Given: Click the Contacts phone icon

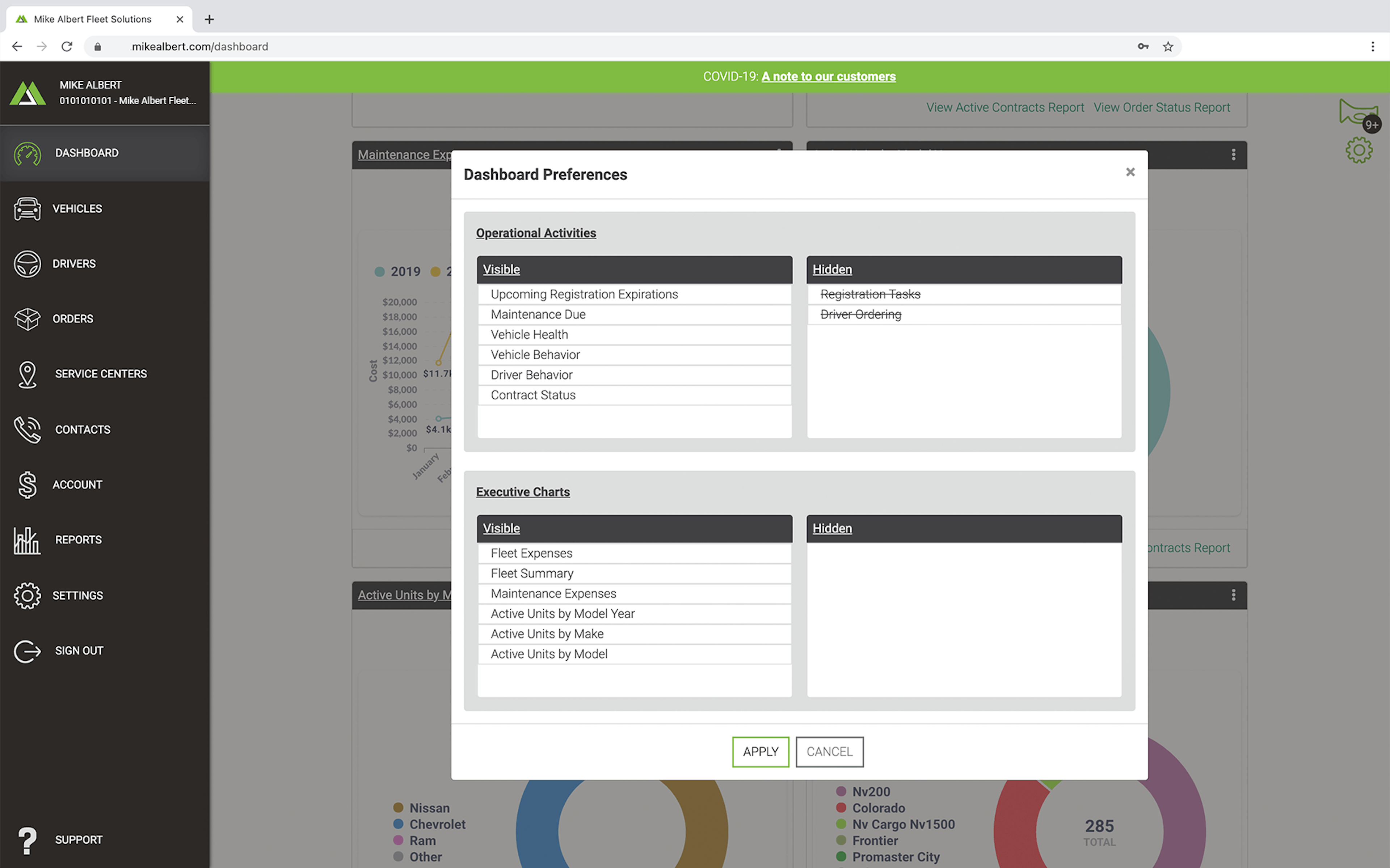Looking at the screenshot, I should (27, 429).
